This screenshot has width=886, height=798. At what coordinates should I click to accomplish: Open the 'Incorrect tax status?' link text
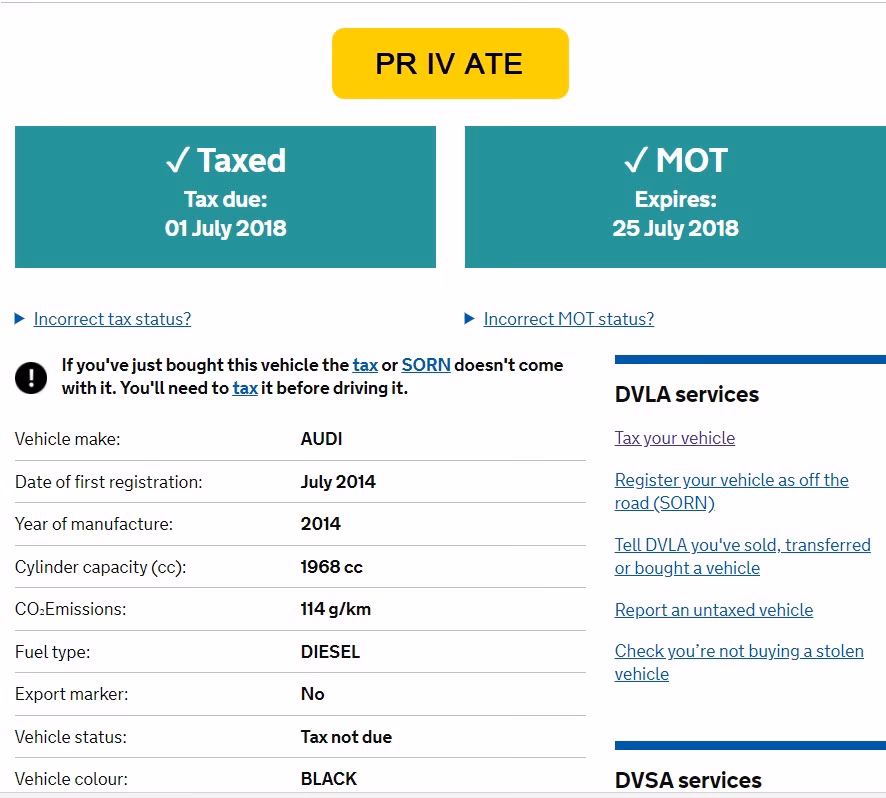[112, 319]
